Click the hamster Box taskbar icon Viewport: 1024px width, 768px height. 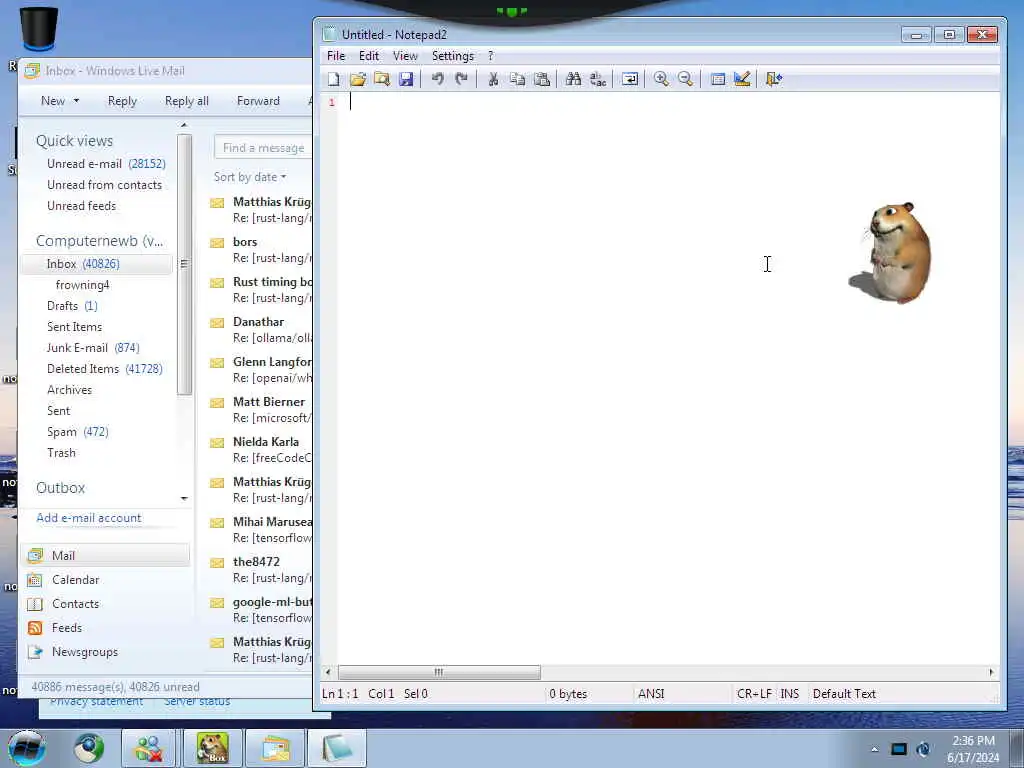pyautogui.click(x=213, y=748)
